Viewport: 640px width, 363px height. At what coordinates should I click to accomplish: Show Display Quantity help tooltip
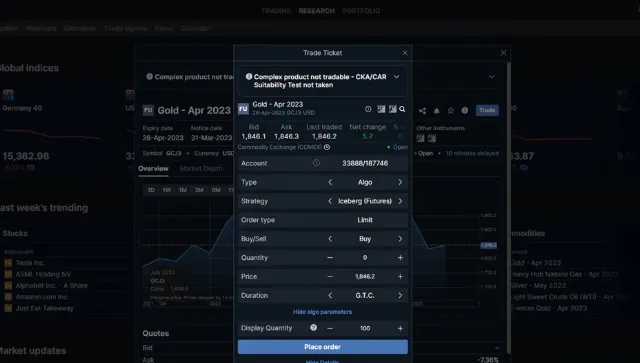313,327
